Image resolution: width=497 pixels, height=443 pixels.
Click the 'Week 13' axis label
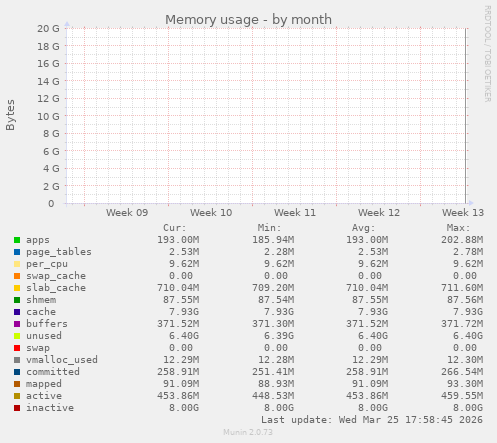463,213
